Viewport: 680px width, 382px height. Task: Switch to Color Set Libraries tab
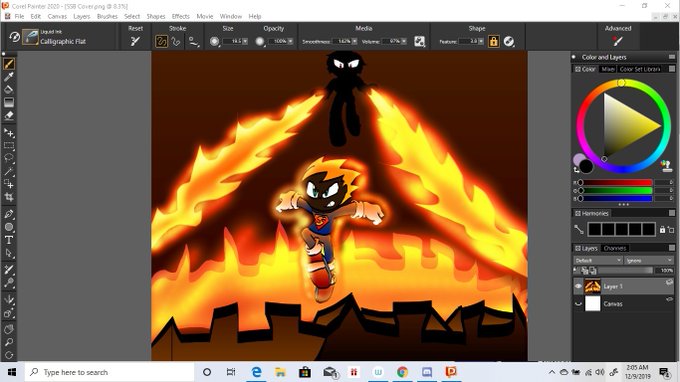click(640, 69)
